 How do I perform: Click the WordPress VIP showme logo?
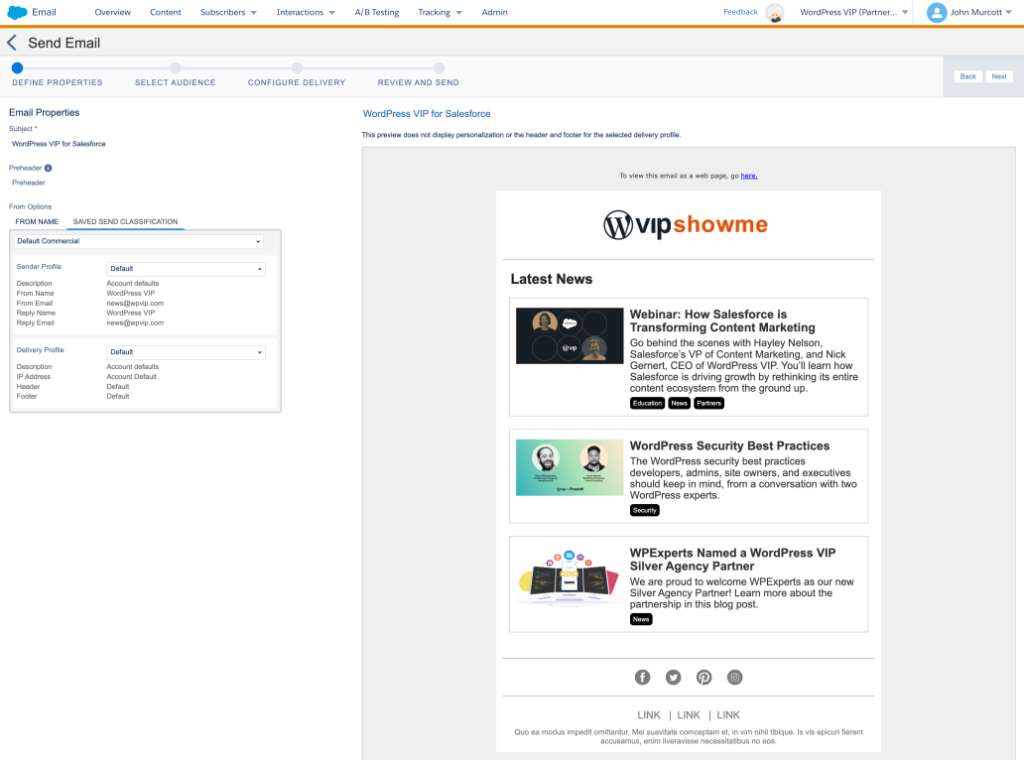point(685,225)
